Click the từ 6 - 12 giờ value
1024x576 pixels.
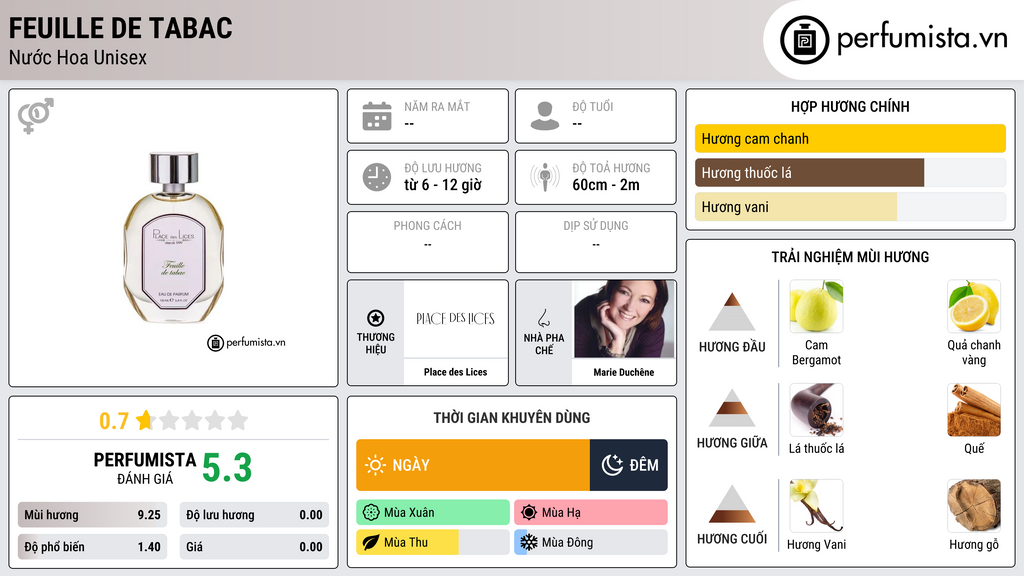point(443,185)
